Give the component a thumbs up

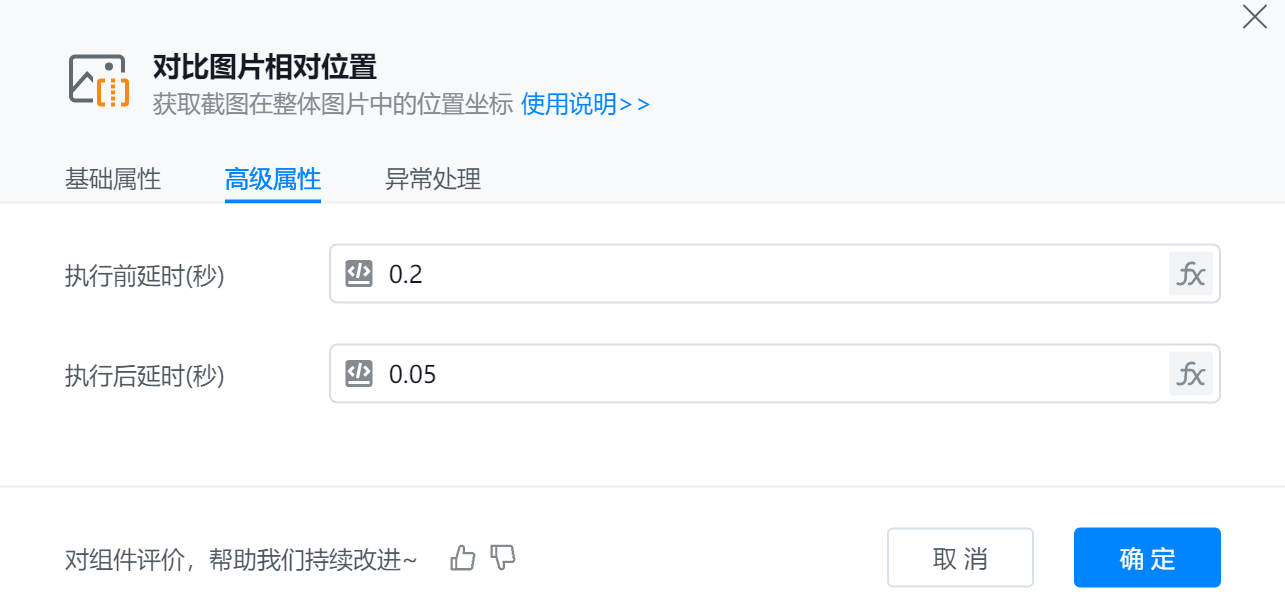tap(463, 558)
